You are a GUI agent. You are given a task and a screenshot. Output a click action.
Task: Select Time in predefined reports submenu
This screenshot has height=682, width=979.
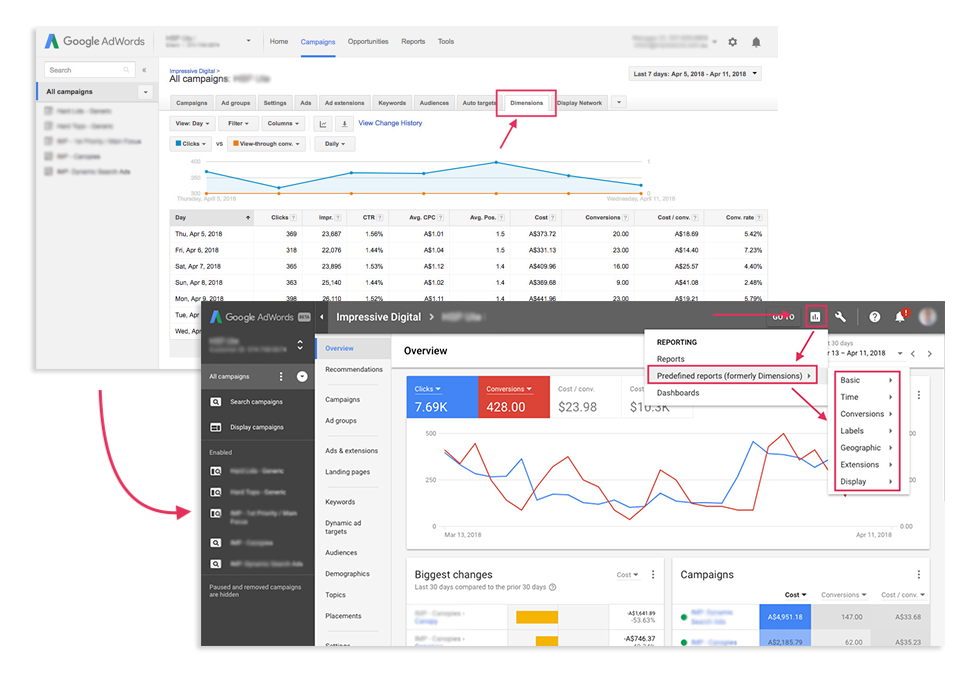click(x=866, y=397)
